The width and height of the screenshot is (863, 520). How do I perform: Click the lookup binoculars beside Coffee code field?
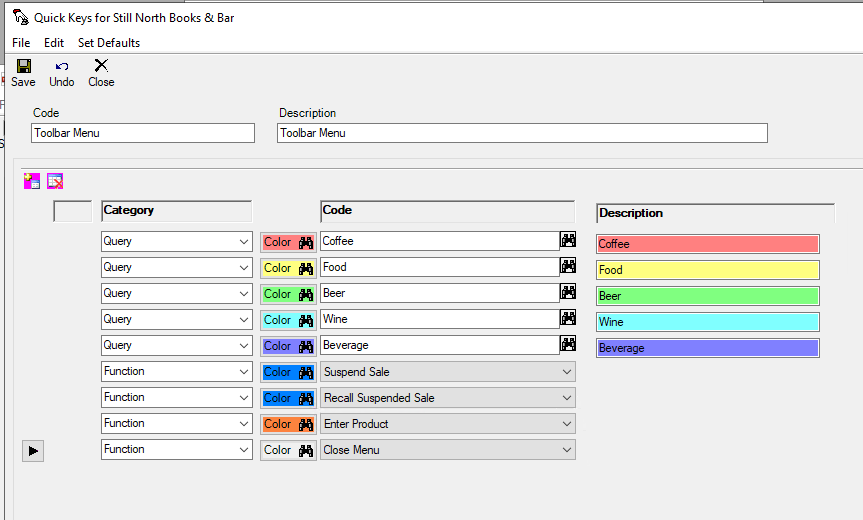click(x=568, y=239)
